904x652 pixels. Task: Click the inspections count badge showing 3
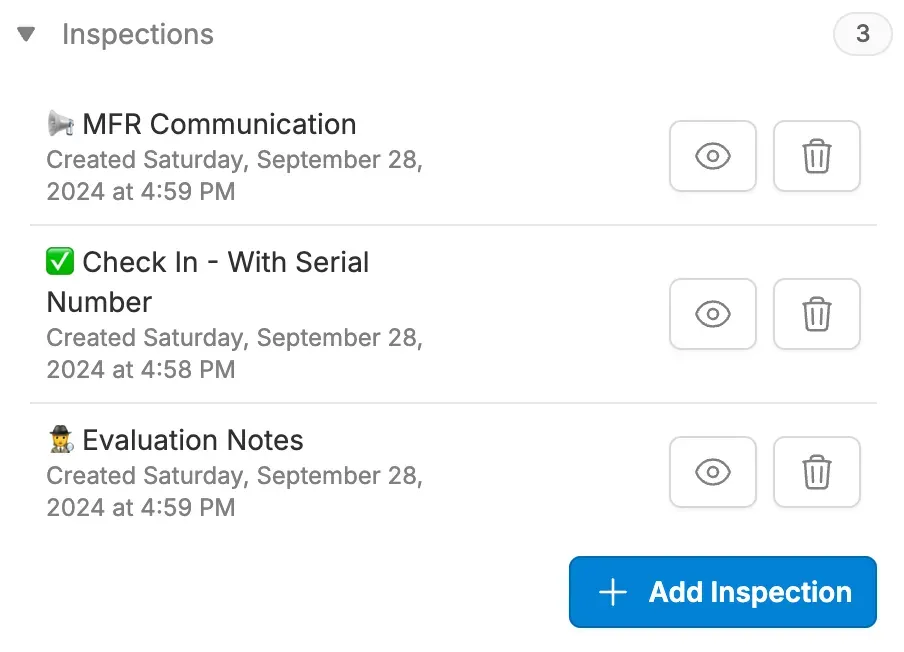(862, 35)
